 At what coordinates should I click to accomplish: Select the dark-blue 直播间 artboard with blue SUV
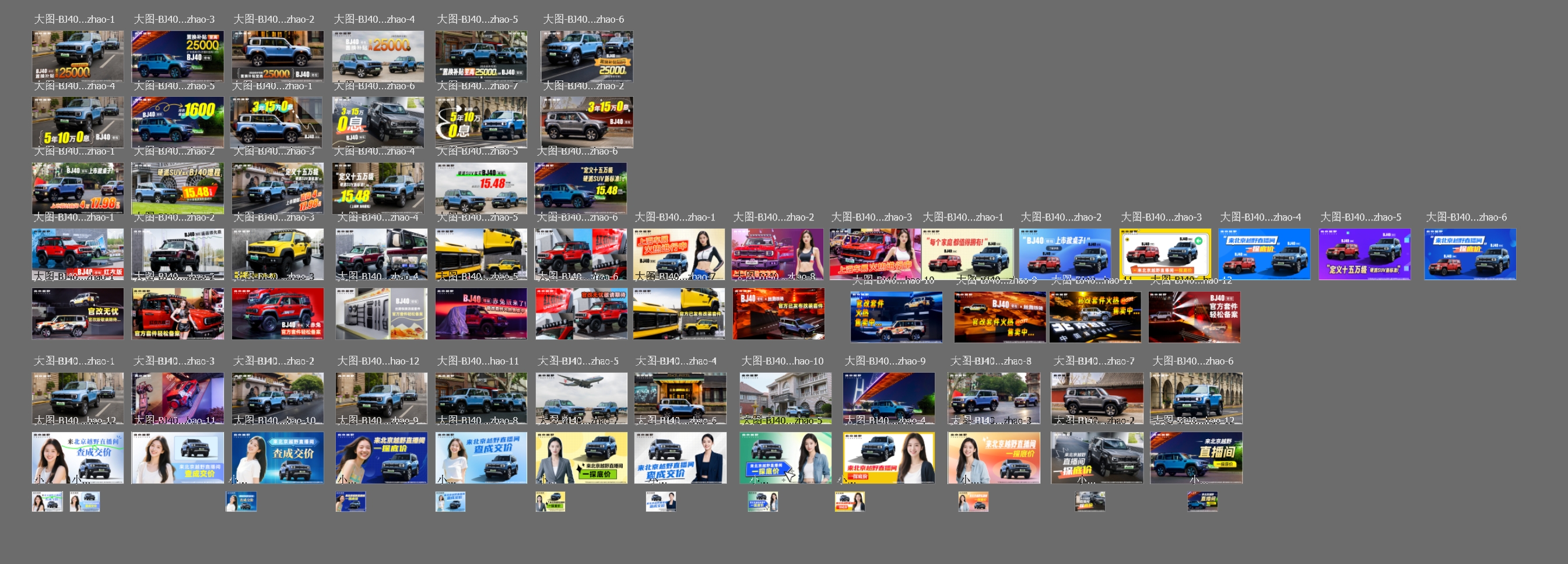[x=1197, y=458]
